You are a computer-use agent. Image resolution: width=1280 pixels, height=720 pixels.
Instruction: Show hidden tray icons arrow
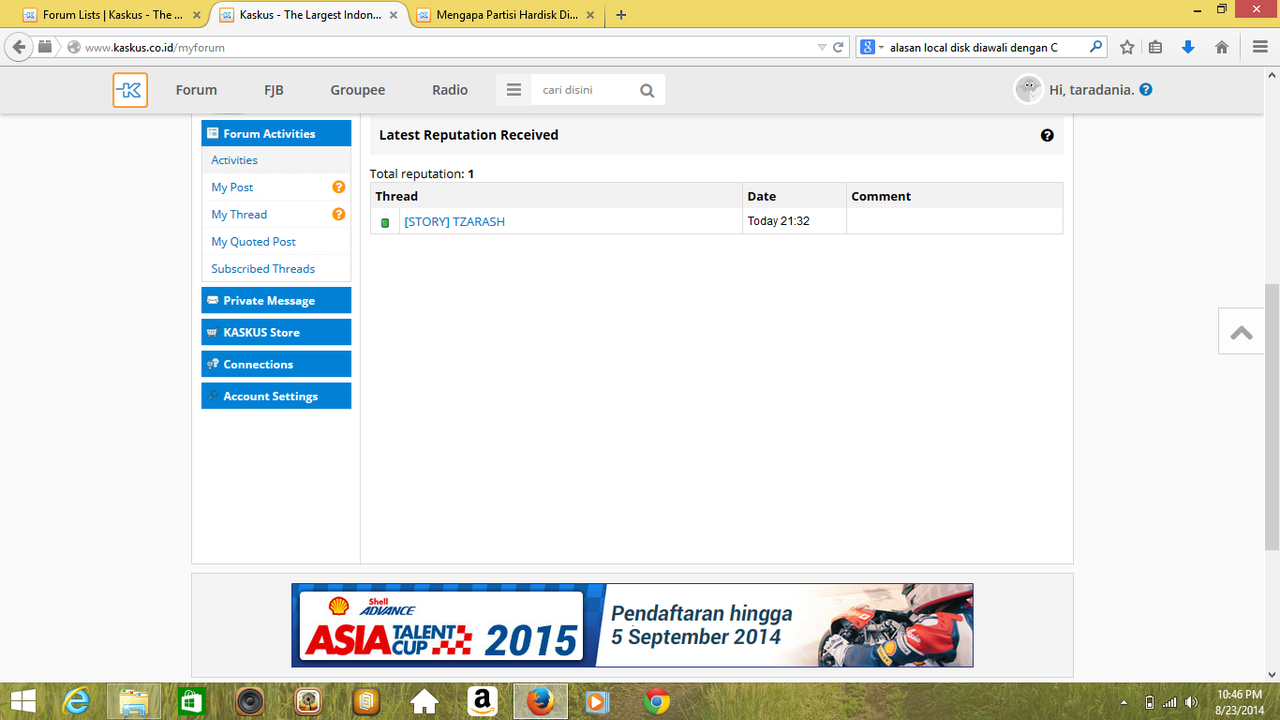click(x=1125, y=702)
